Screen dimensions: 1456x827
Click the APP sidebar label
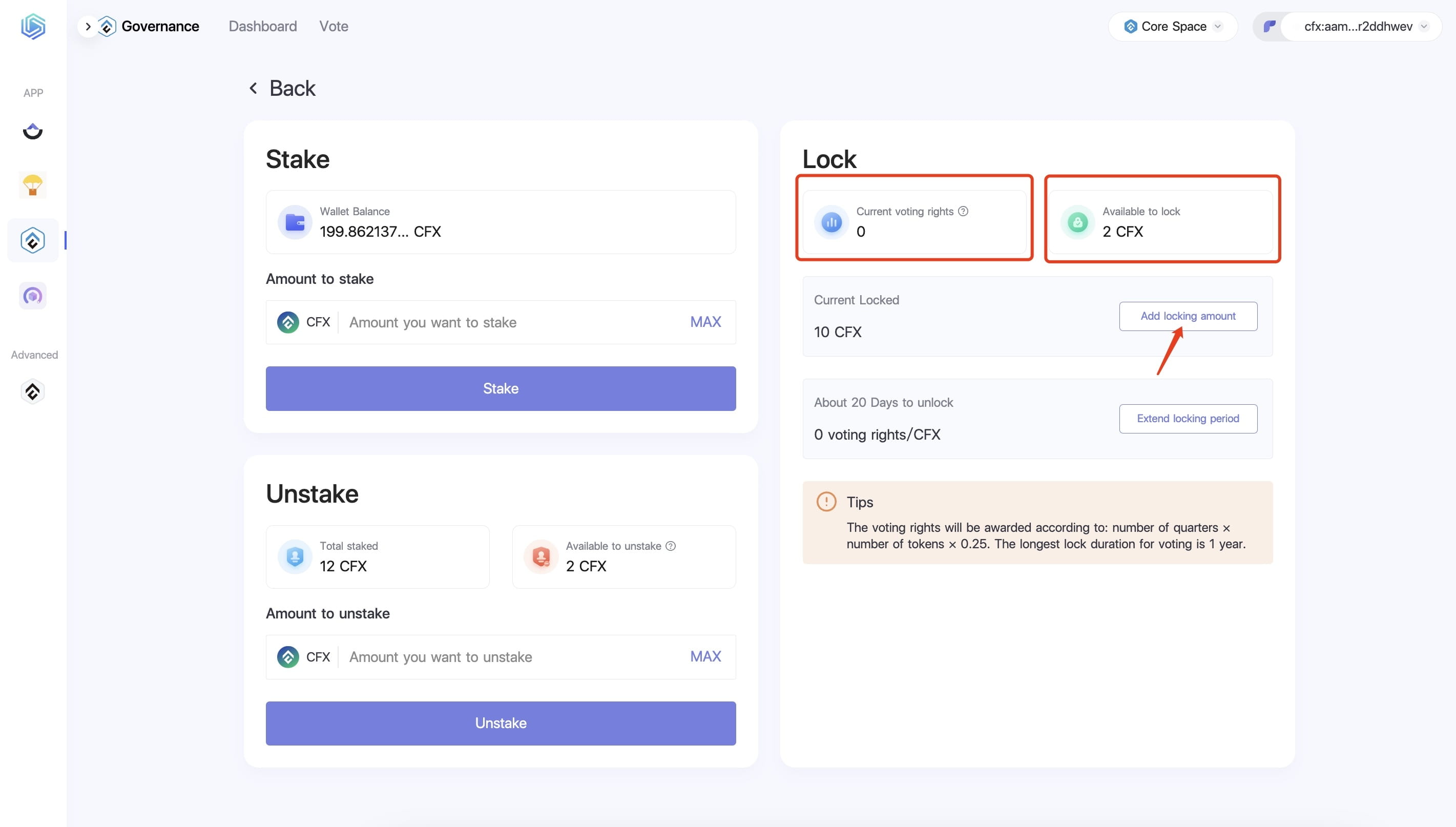click(33, 93)
